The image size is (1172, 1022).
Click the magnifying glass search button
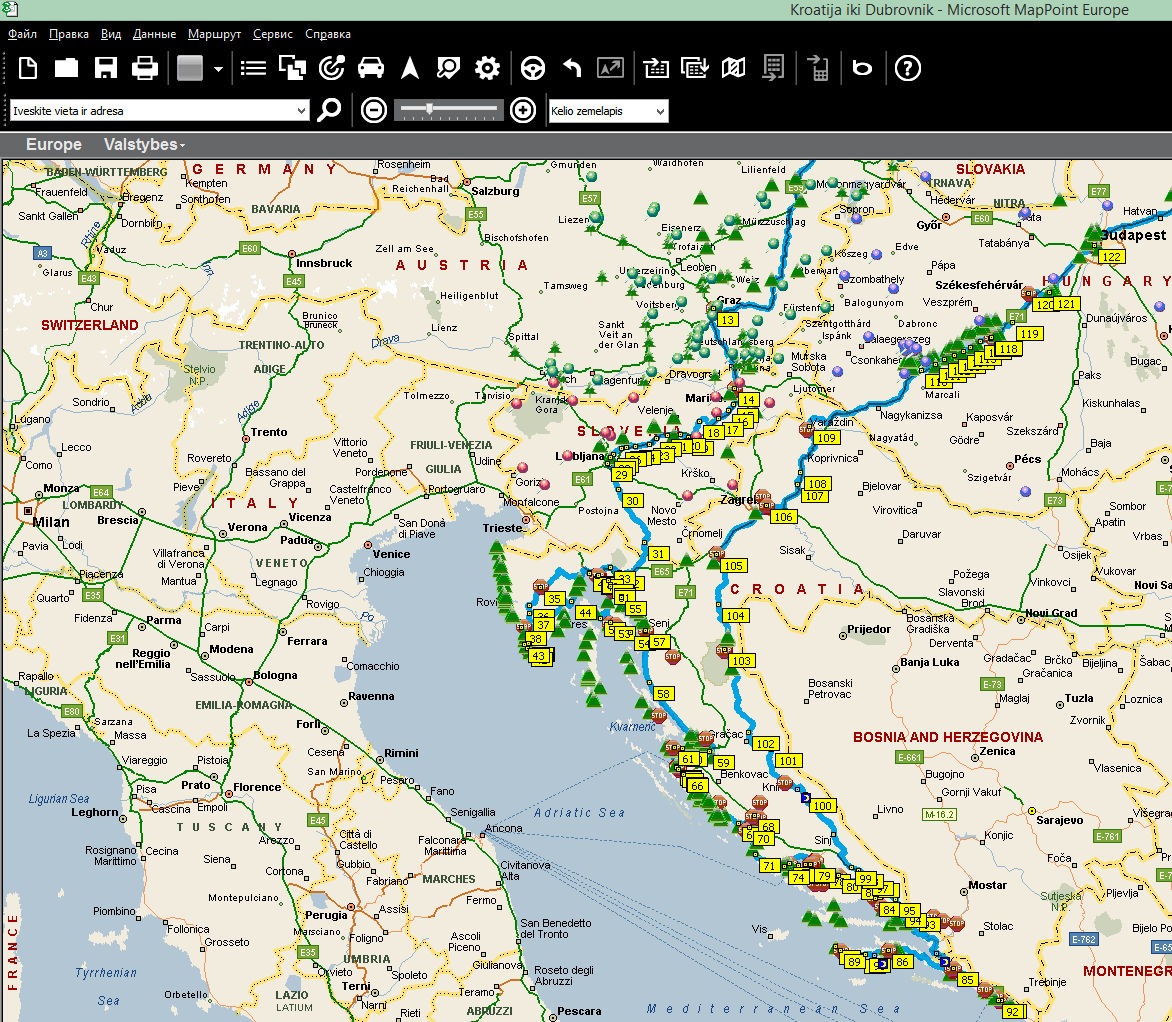click(x=330, y=110)
